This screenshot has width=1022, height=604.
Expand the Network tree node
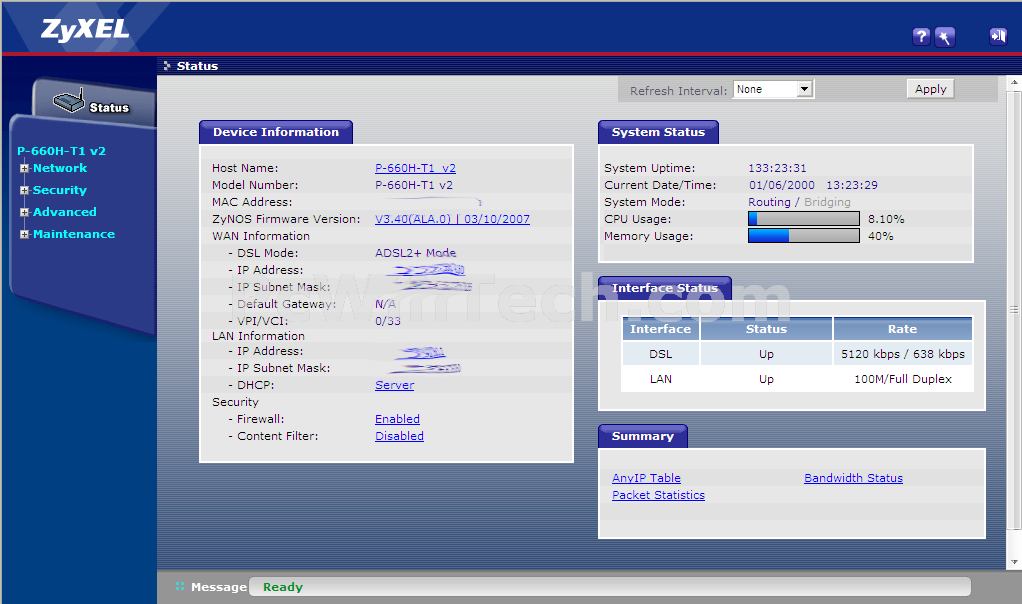[24, 168]
